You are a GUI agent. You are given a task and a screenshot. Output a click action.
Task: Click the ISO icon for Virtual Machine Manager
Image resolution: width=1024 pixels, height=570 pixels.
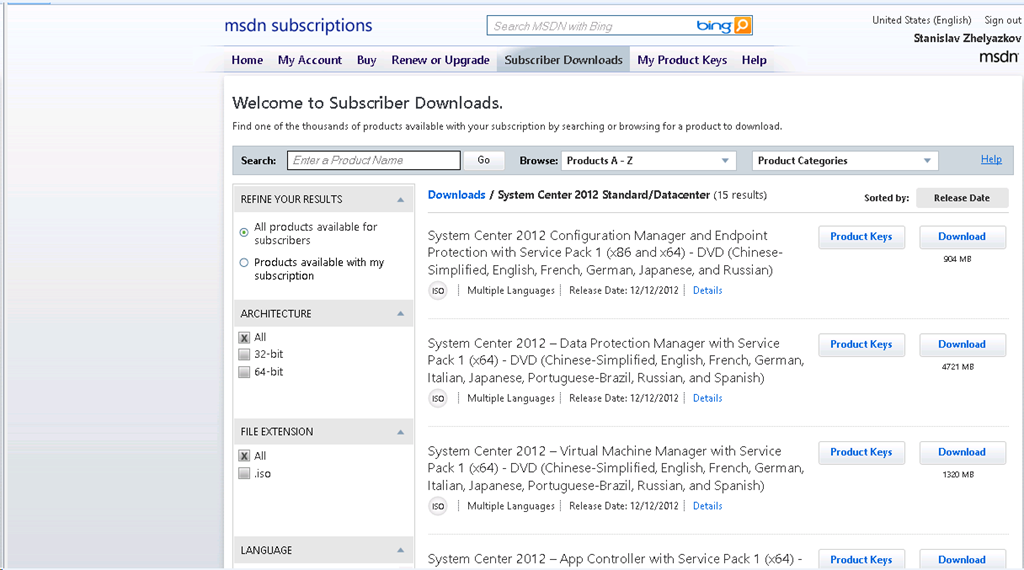point(438,507)
